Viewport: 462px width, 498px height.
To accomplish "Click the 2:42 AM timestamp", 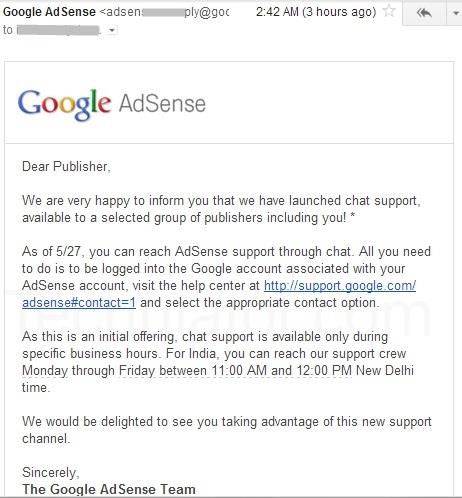I will pos(277,12).
